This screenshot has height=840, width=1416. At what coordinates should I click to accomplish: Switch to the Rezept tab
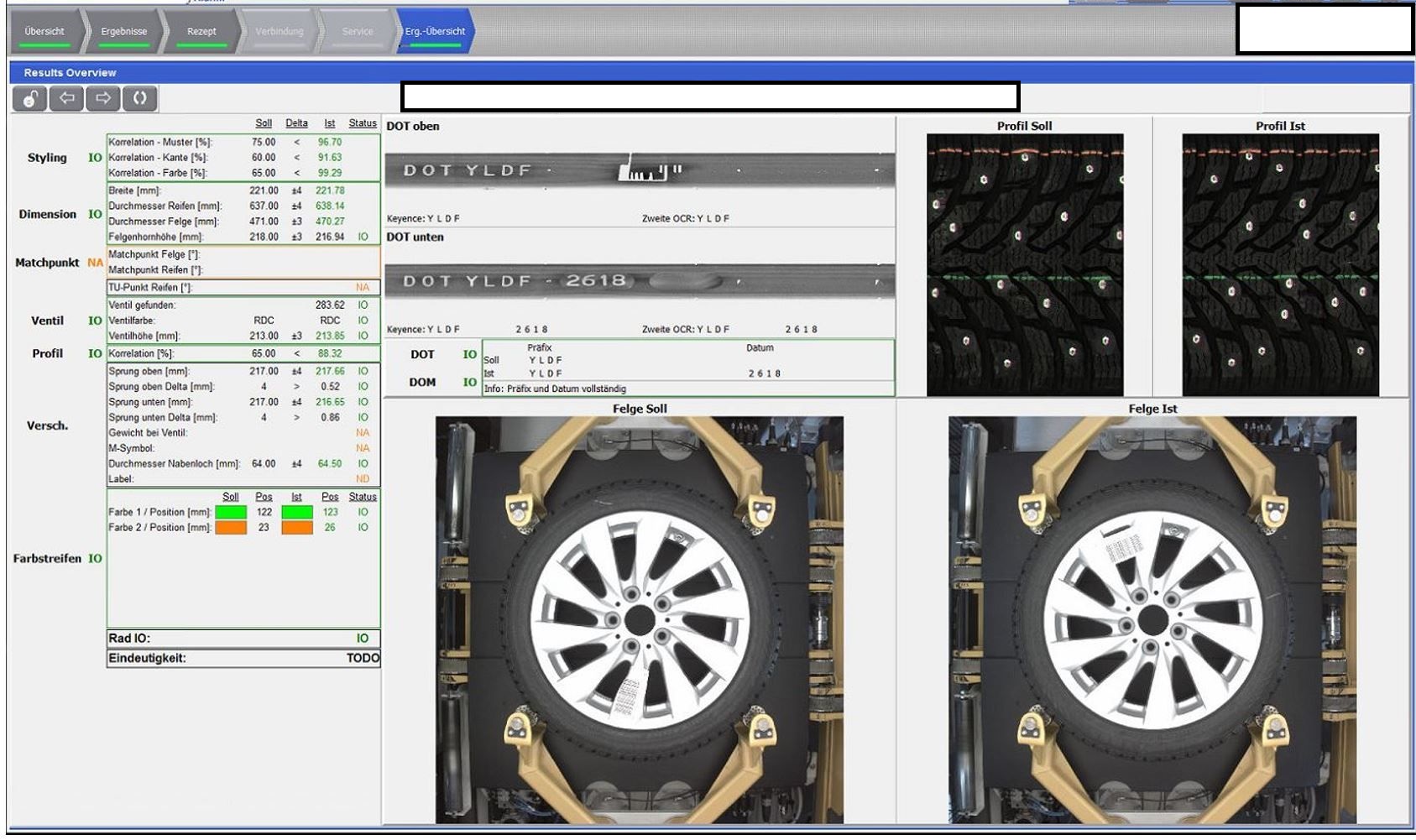click(x=201, y=32)
